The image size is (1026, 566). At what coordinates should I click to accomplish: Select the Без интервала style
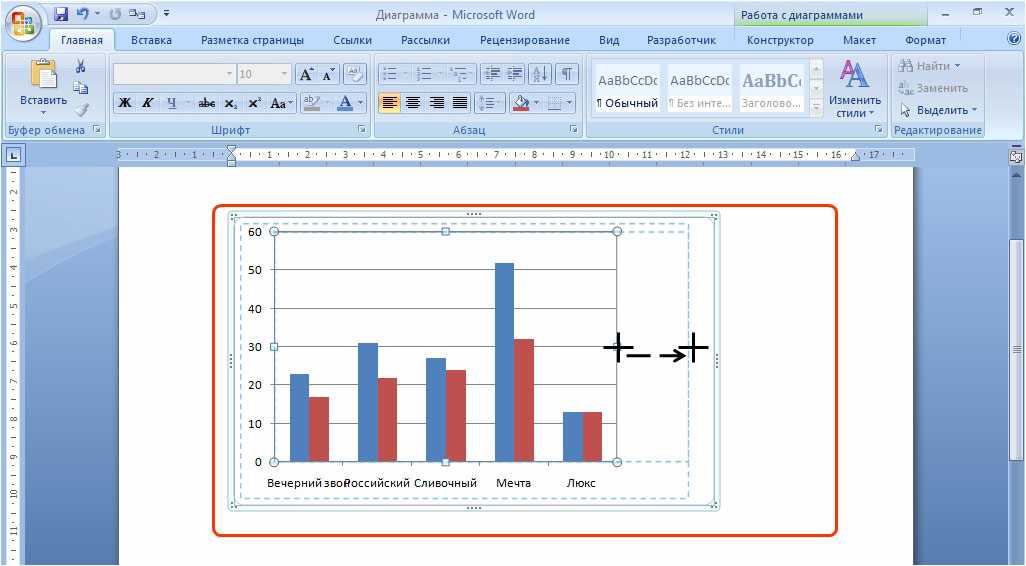[x=699, y=88]
